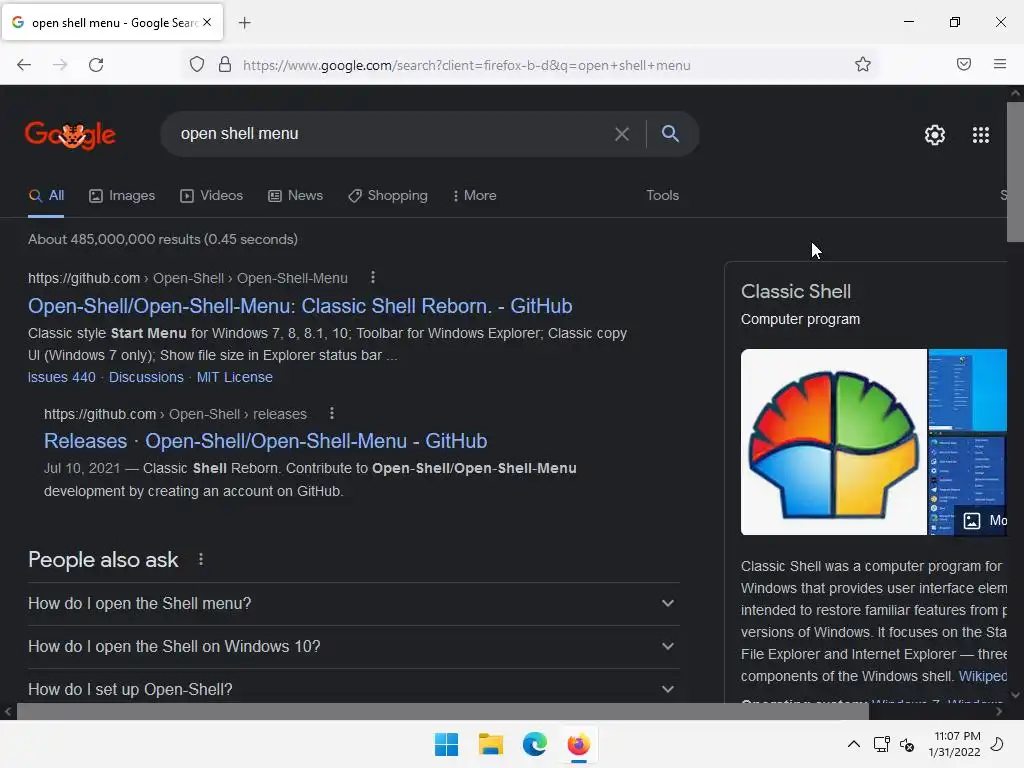Click the horizontal scrollbar right arrow
Screen dimensions: 1024x768
[999, 711]
